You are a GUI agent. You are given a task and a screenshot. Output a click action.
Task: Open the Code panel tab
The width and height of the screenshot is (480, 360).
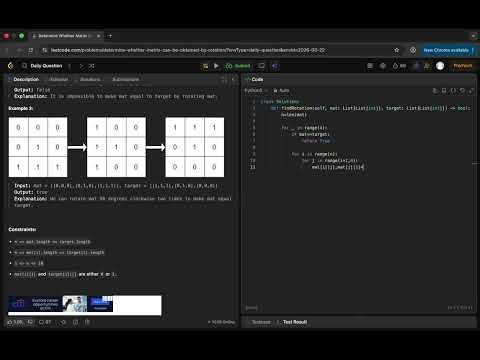pos(254,79)
